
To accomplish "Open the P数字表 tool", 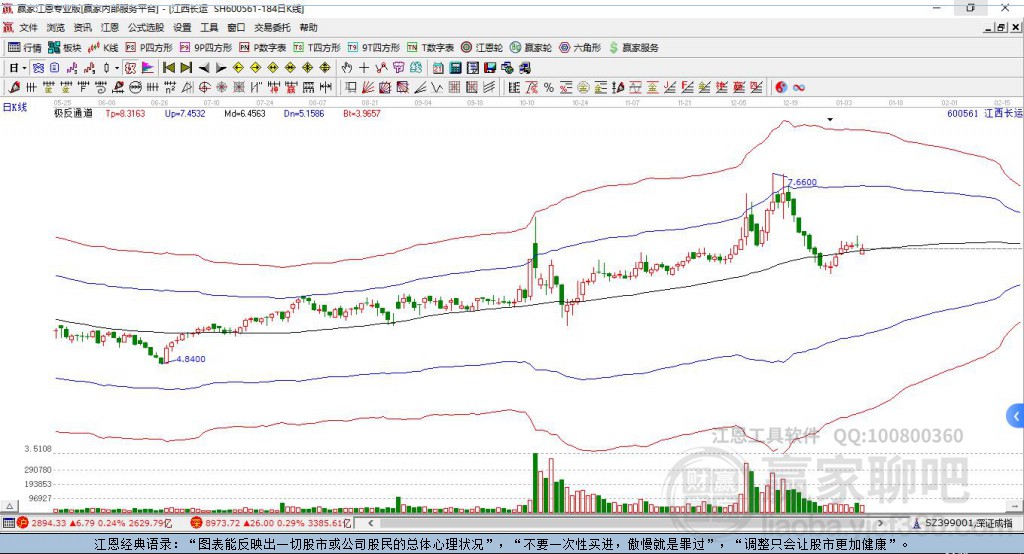I will [x=263, y=48].
